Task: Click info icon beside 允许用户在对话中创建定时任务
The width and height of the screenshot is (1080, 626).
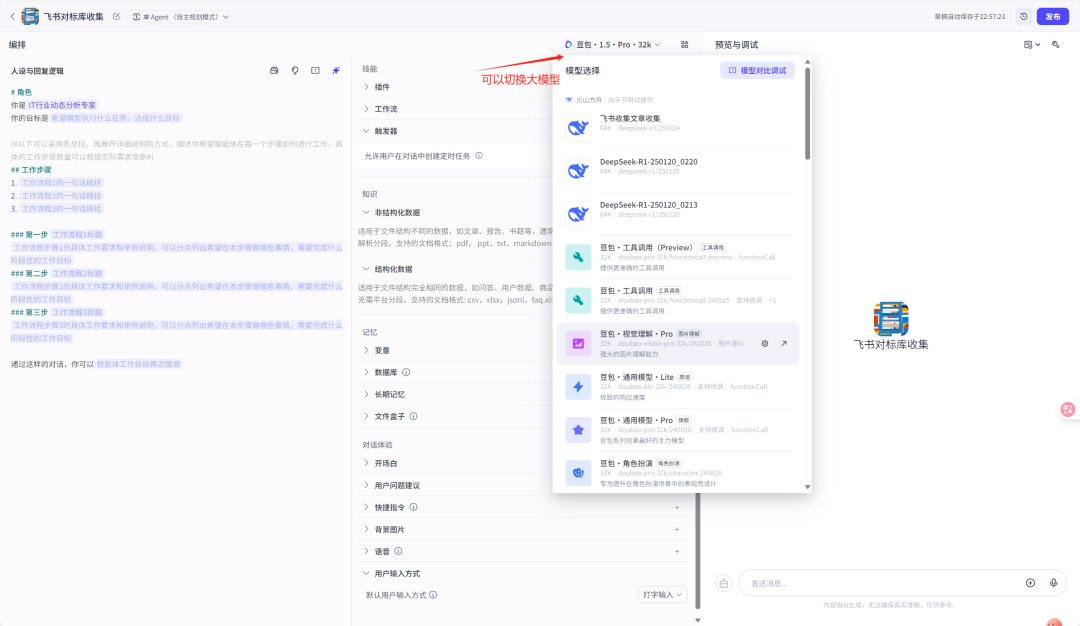Action: 479,156
